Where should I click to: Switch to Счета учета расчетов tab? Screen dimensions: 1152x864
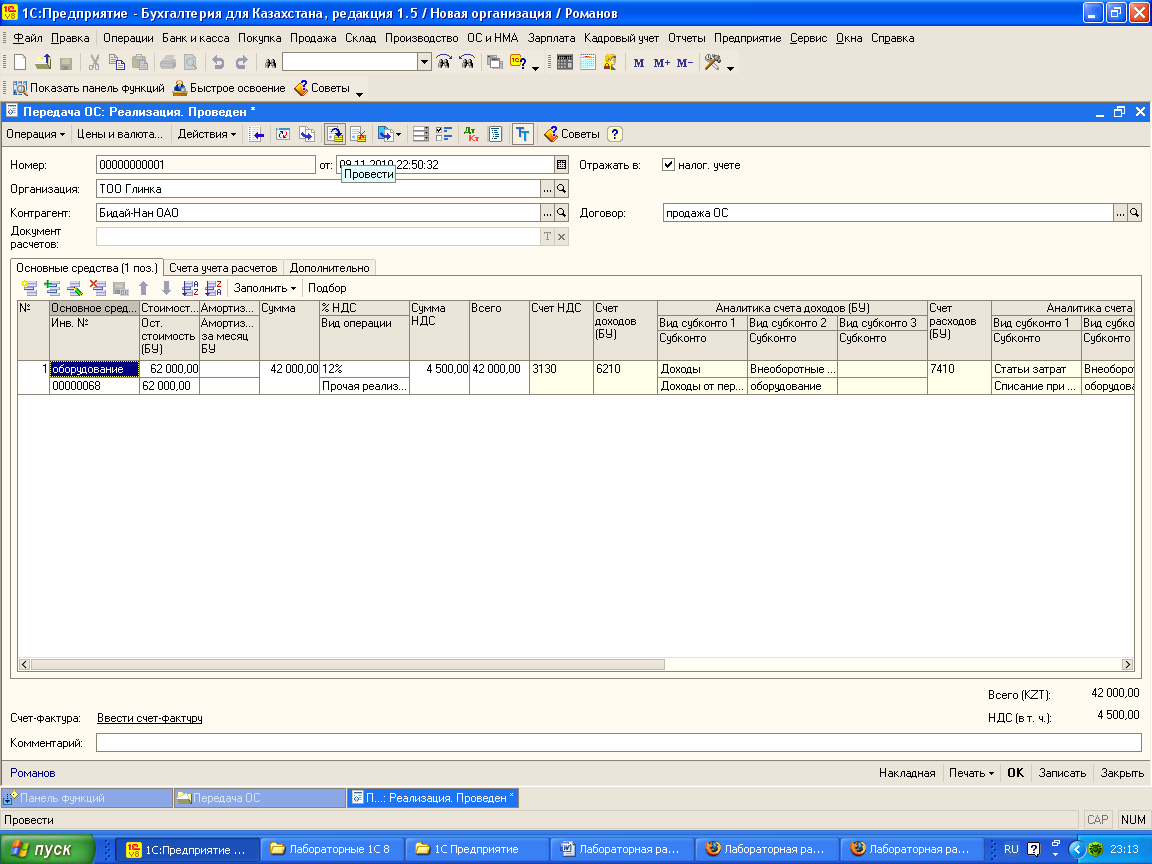pyautogui.click(x=223, y=268)
